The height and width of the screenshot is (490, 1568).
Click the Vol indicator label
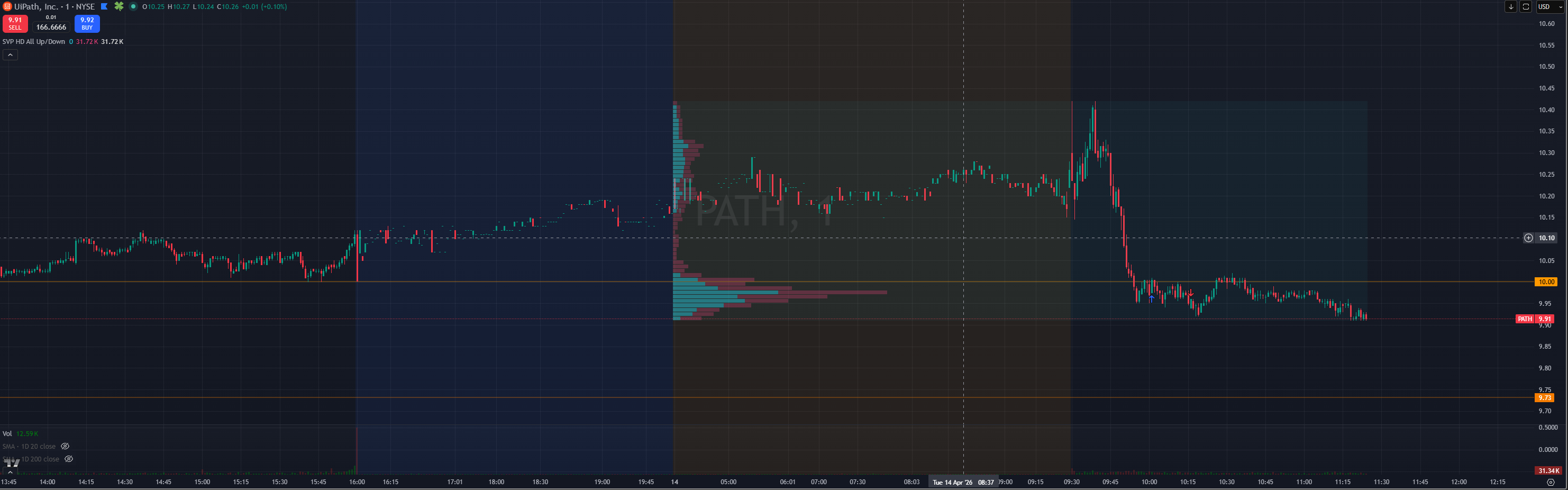pyautogui.click(x=7, y=433)
